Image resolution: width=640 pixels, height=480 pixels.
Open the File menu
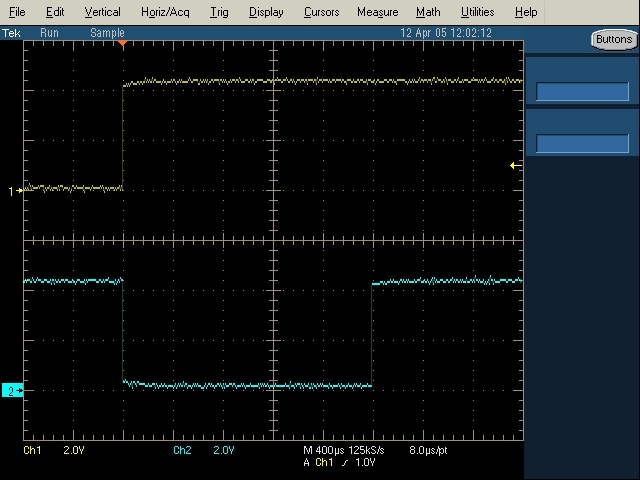(x=17, y=12)
